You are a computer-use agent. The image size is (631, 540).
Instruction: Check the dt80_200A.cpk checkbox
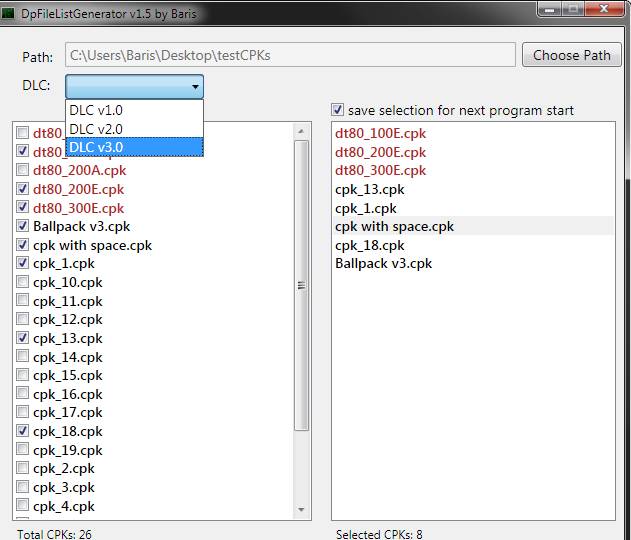[23, 169]
